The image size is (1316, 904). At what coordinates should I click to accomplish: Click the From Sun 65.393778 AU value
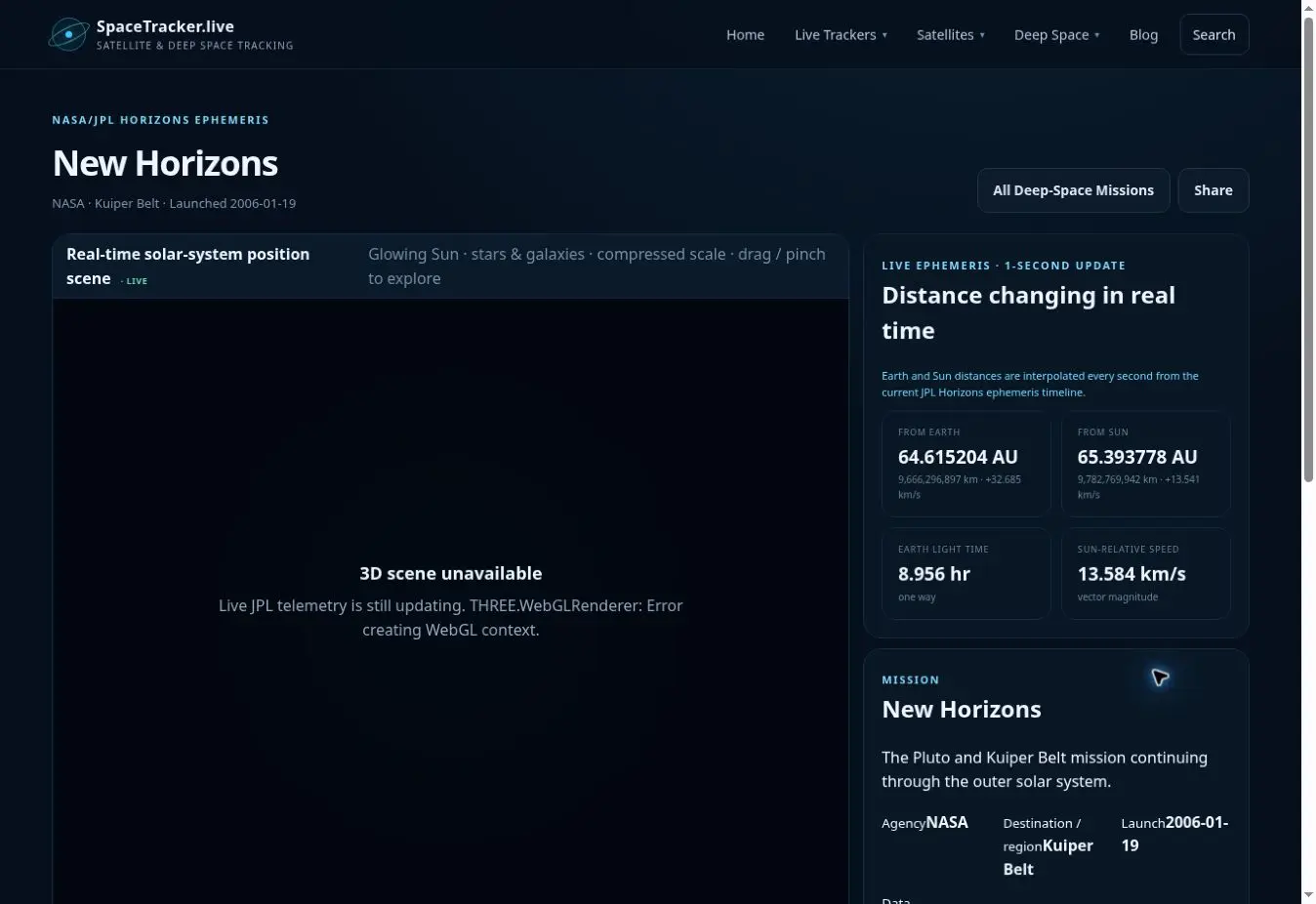(x=1136, y=457)
